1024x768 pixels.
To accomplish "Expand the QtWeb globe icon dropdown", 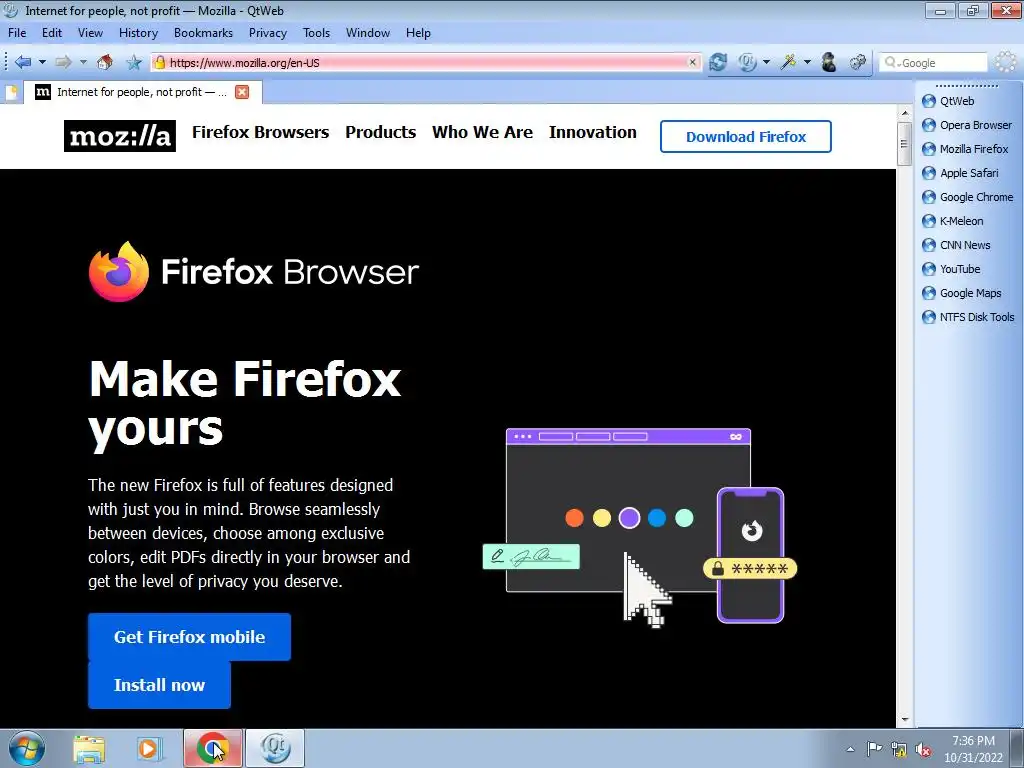I will point(766,63).
